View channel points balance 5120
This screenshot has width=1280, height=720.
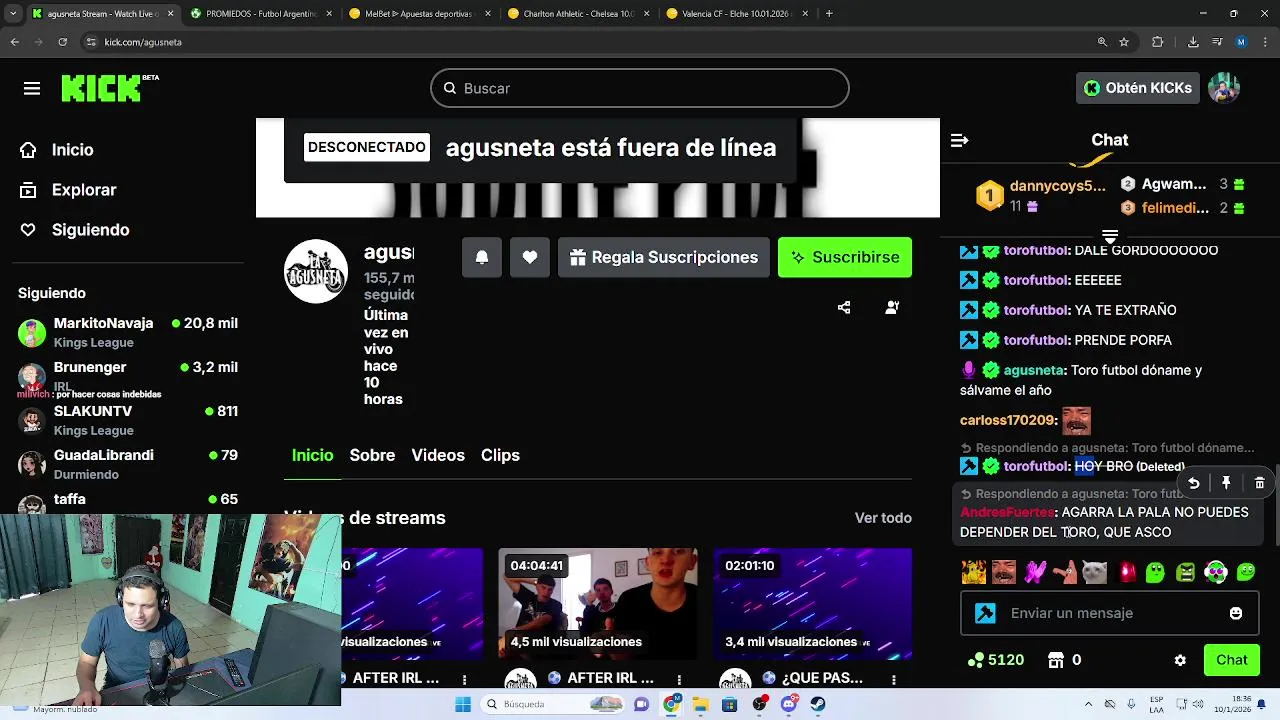pos(995,660)
